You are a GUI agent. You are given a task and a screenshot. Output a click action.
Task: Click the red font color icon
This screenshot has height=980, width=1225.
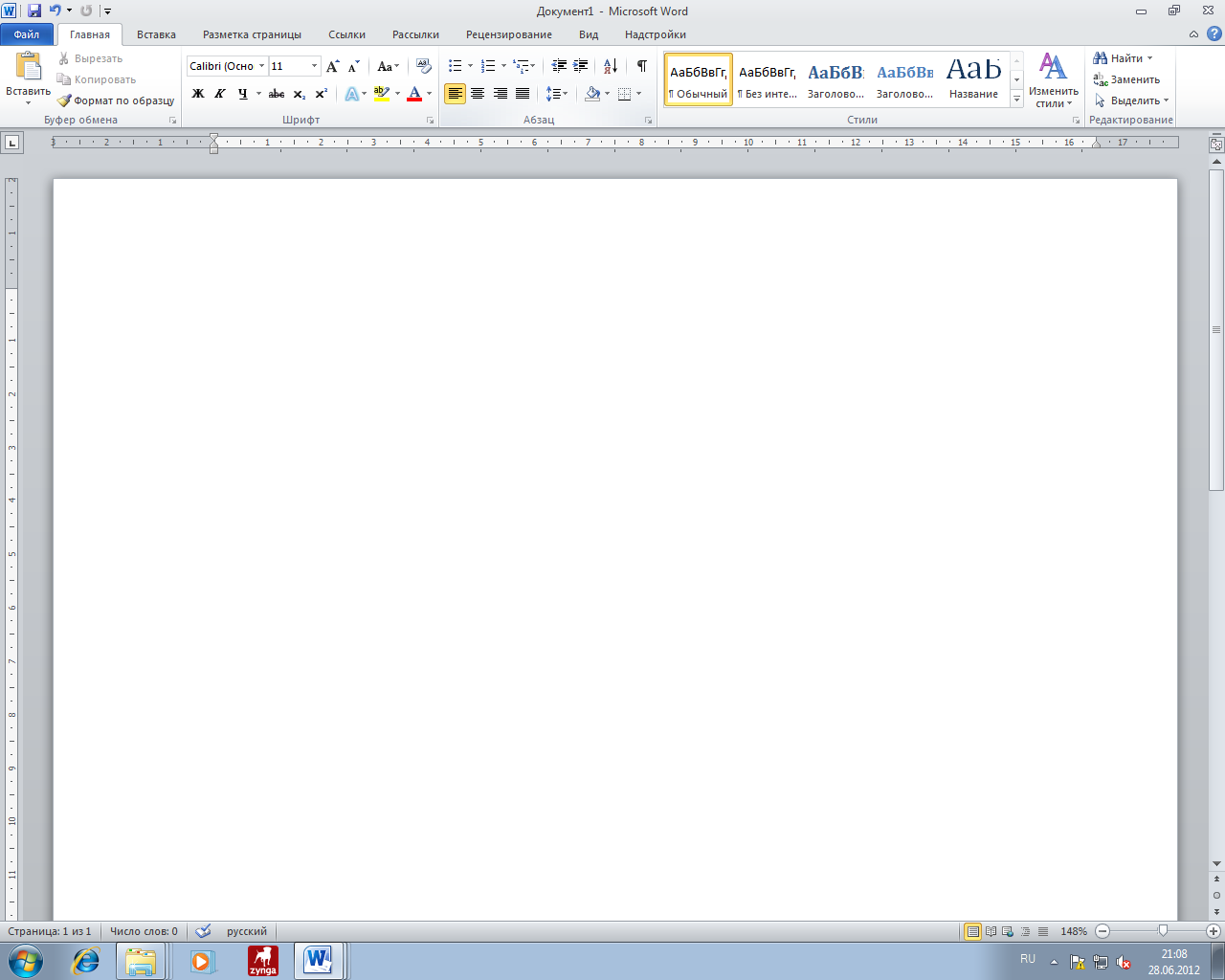pos(414,94)
